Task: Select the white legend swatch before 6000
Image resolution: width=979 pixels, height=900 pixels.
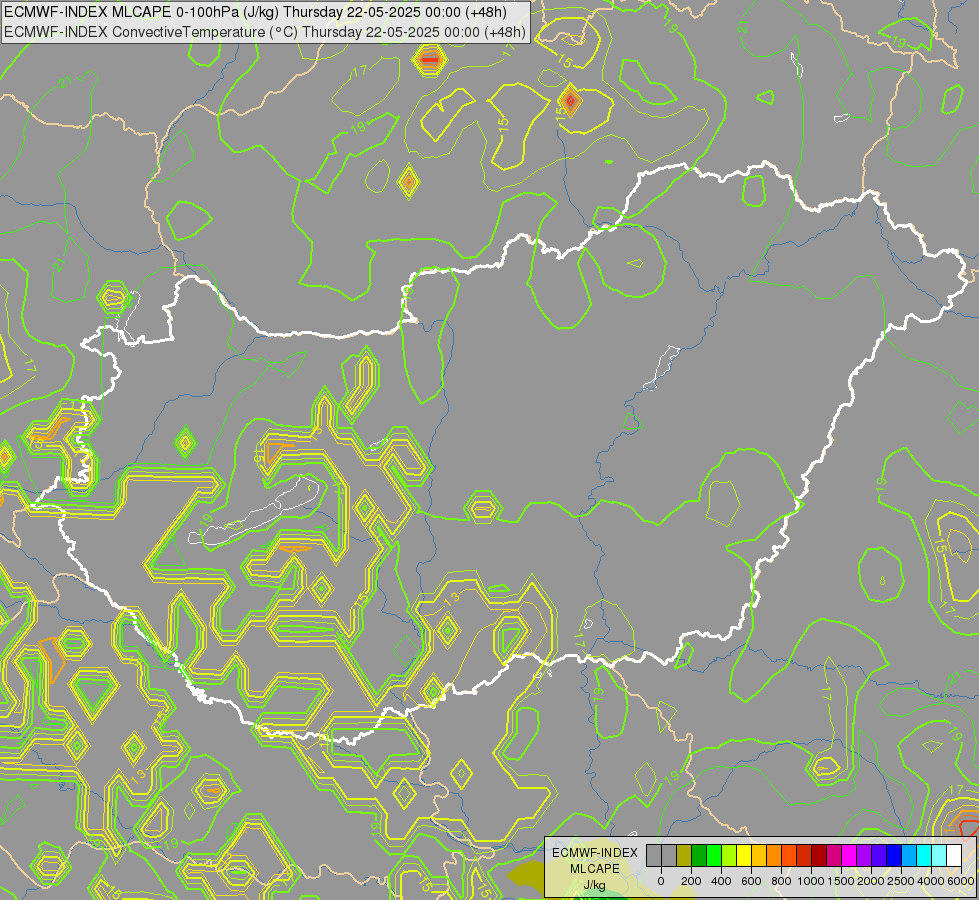Action: click(x=954, y=856)
